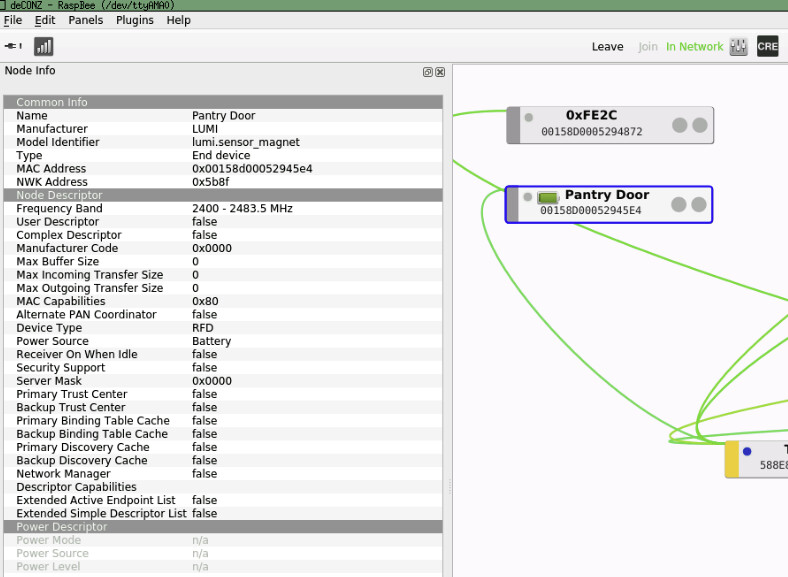Screen dimensions: 788x577
Task: Click the Extended Active Endpoint List row
Action: tap(223, 501)
